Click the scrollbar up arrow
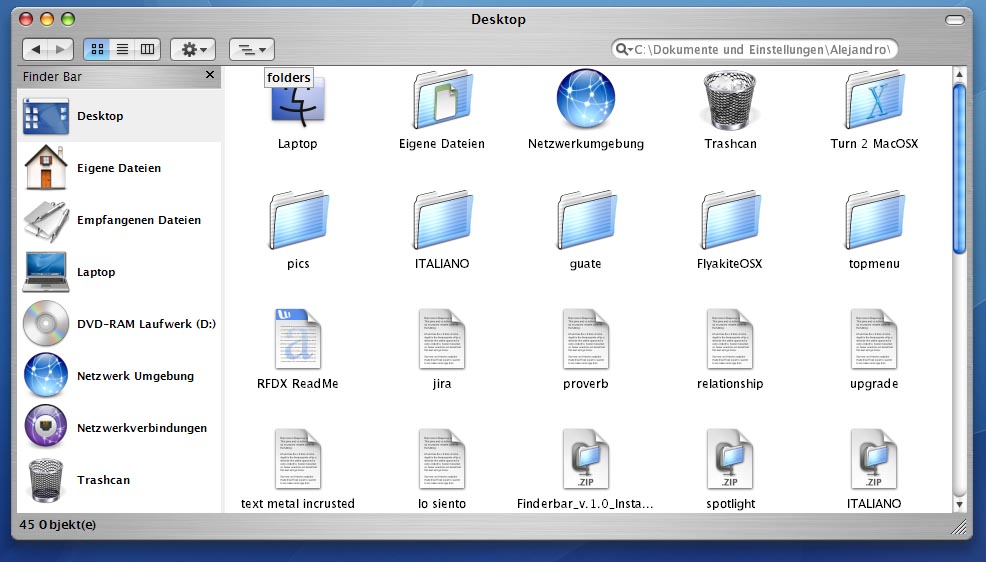Viewport: 986px width, 562px height. [x=959, y=75]
